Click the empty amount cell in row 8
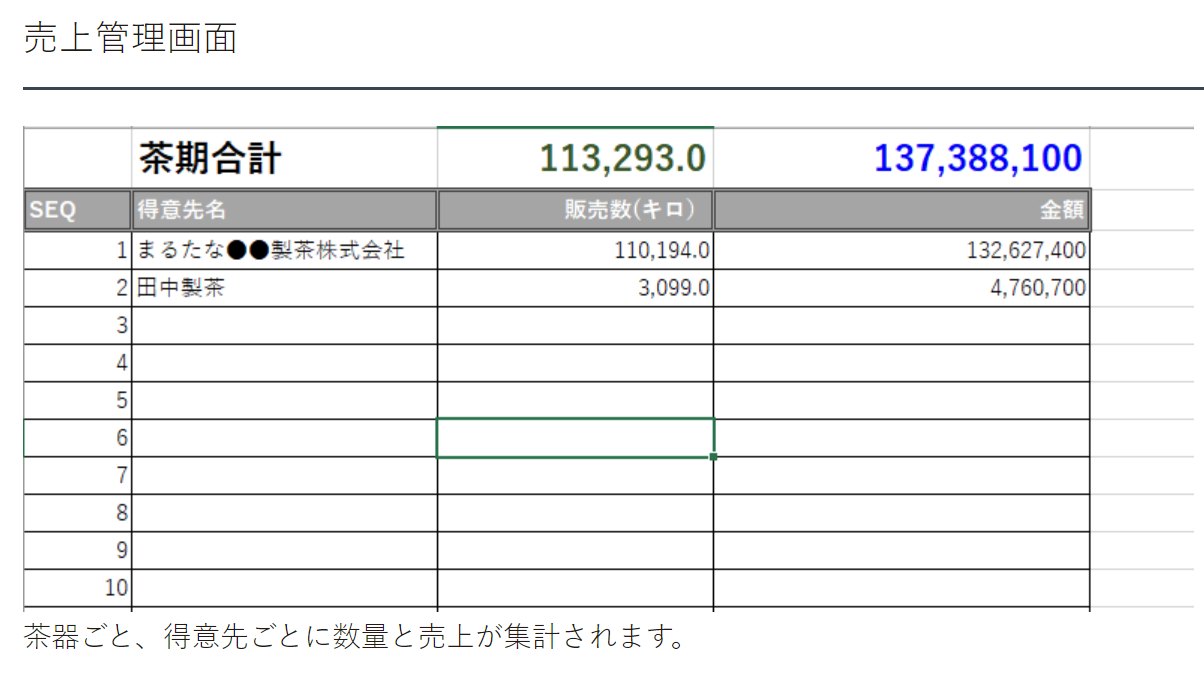This screenshot has height=684, width=1204. pyautogui.click(x=901, y=513)
